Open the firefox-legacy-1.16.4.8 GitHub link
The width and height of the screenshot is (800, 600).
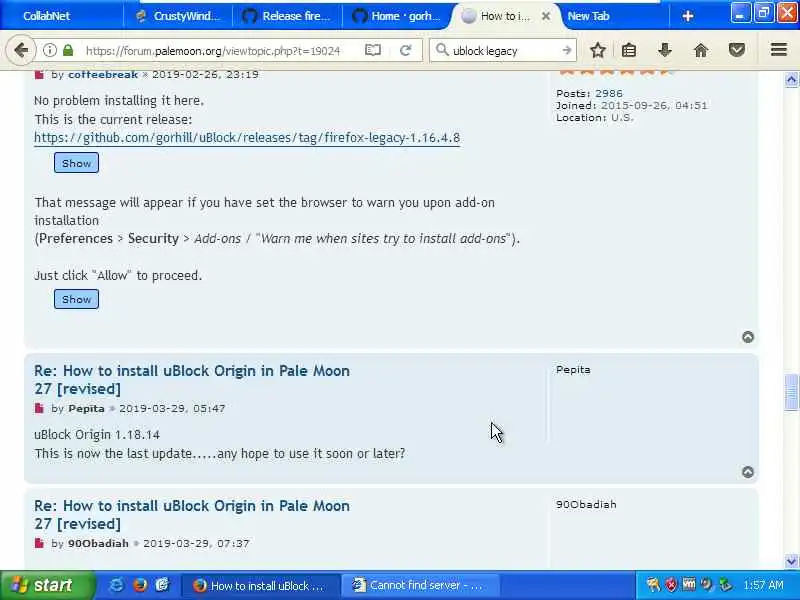pyautogui.click(x=247, y=138)
